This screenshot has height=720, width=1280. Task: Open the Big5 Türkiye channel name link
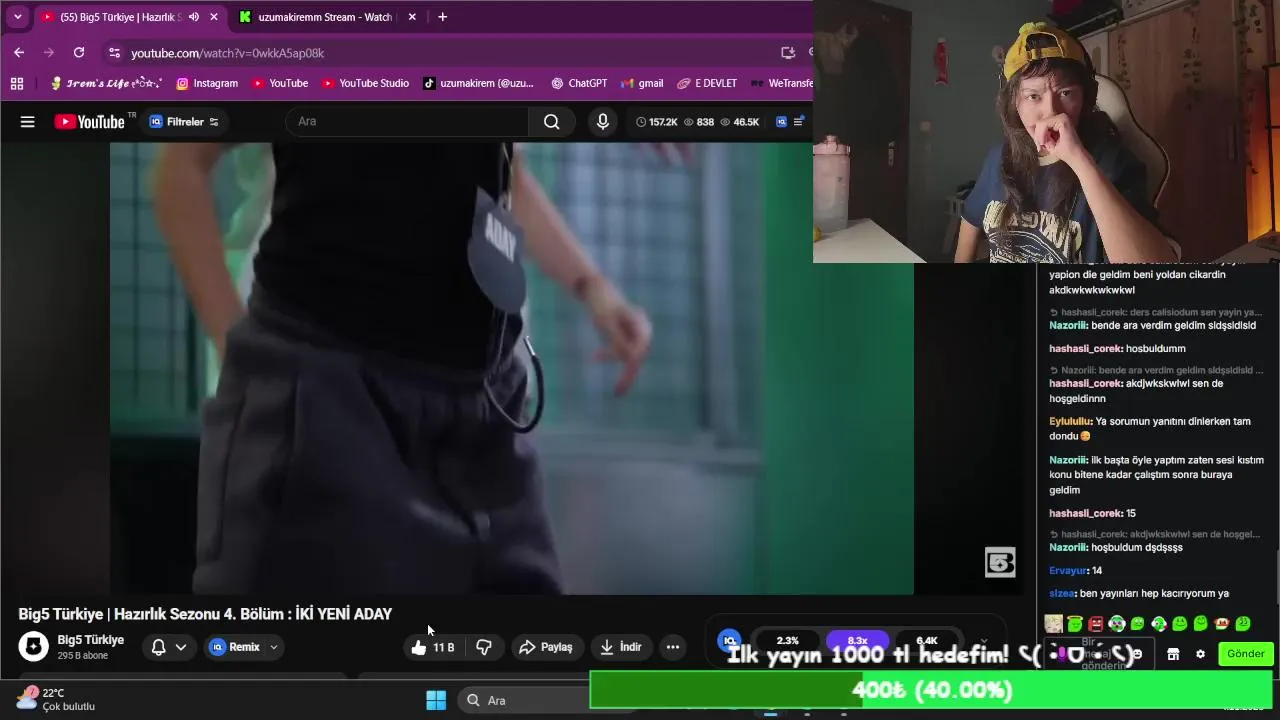click(91, 640)
